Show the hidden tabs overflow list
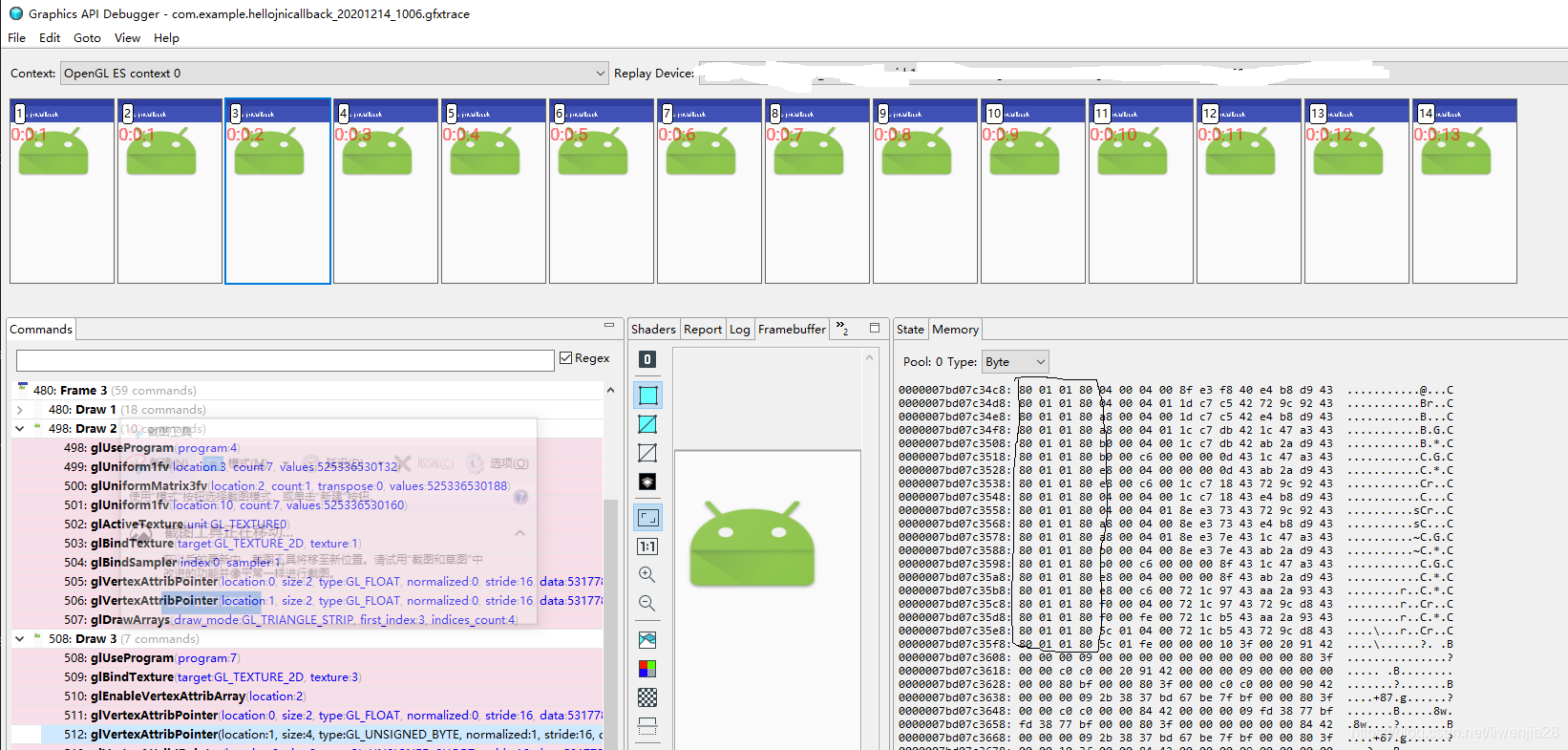 coord(842,329)
